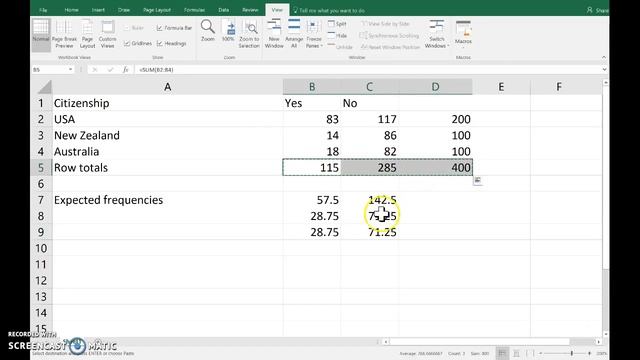
Task: Open the Zoom dialog
Action: click(x=208, y=31)
